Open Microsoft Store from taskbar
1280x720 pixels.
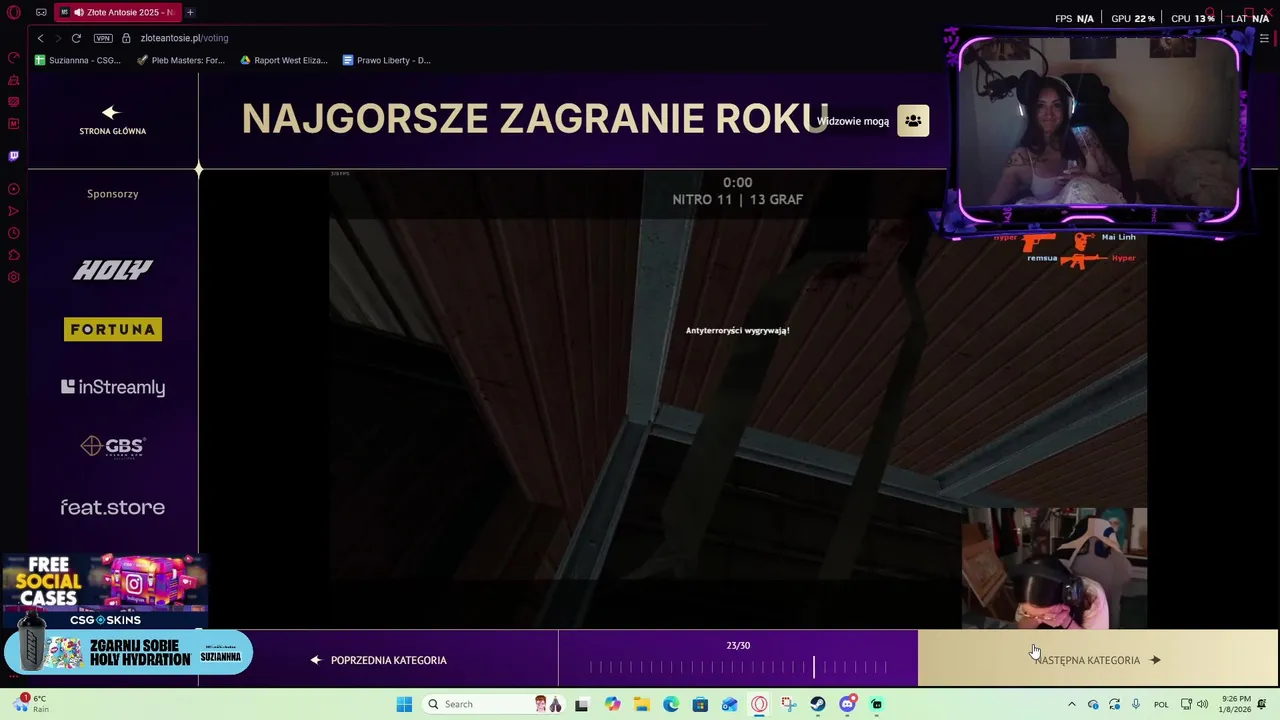(700, 704)
